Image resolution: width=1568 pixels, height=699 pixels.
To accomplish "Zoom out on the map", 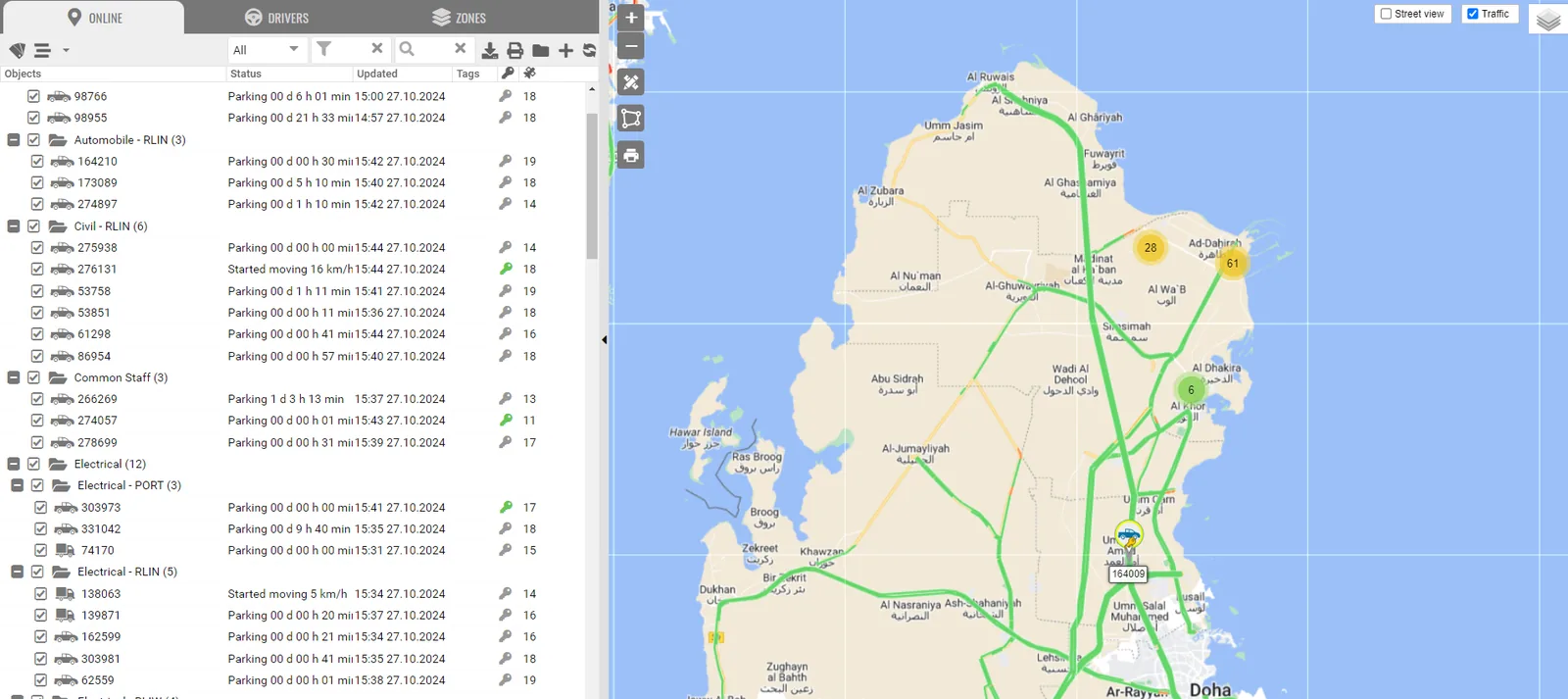I will (x=631, y=46).
